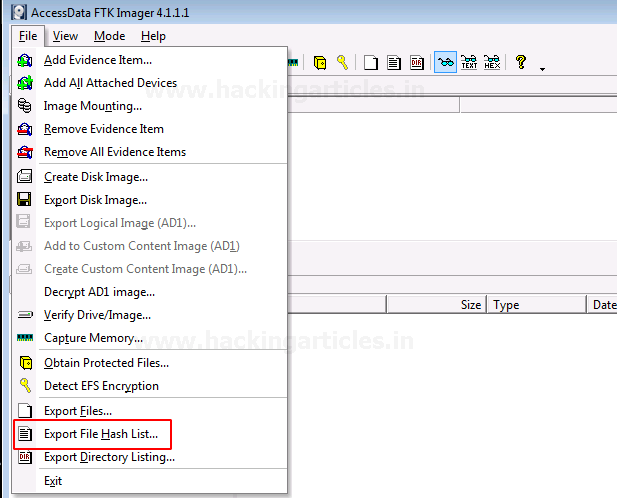
Task: Open the View menu
Action: tap(65, 36)
